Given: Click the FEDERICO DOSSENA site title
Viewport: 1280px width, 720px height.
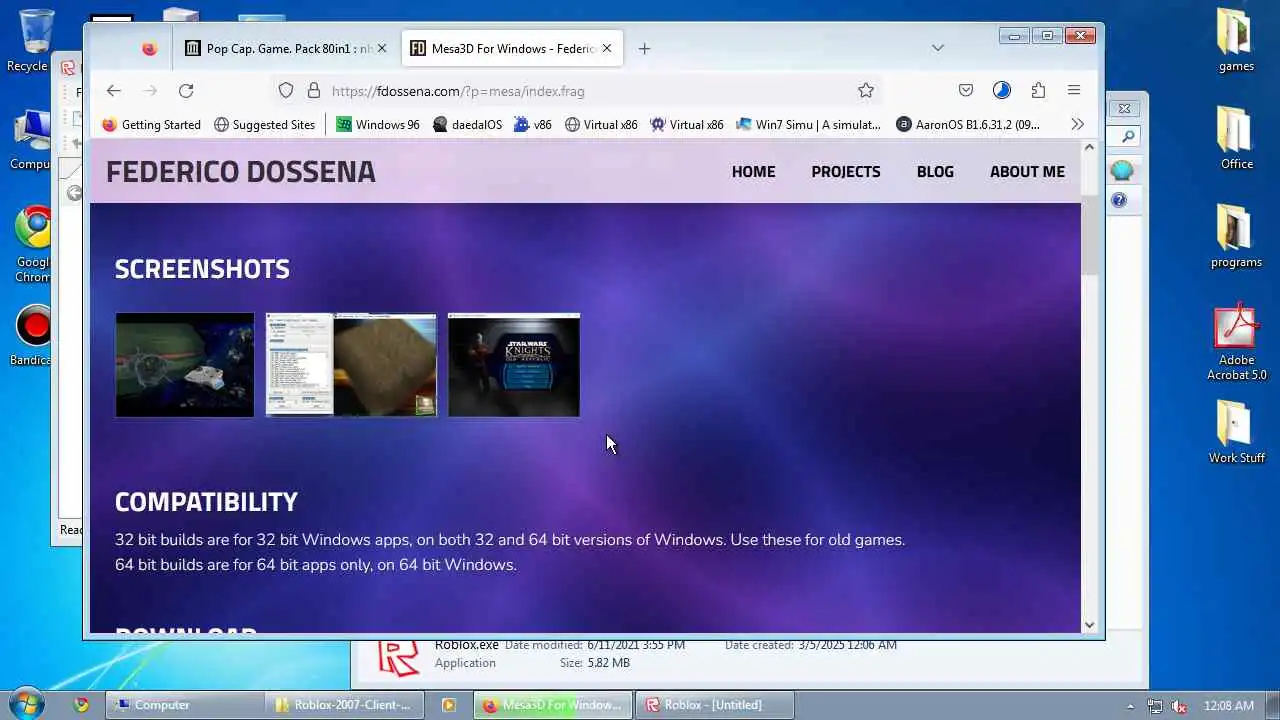Looking at the screenshot, I should click(x=241, y=172).
